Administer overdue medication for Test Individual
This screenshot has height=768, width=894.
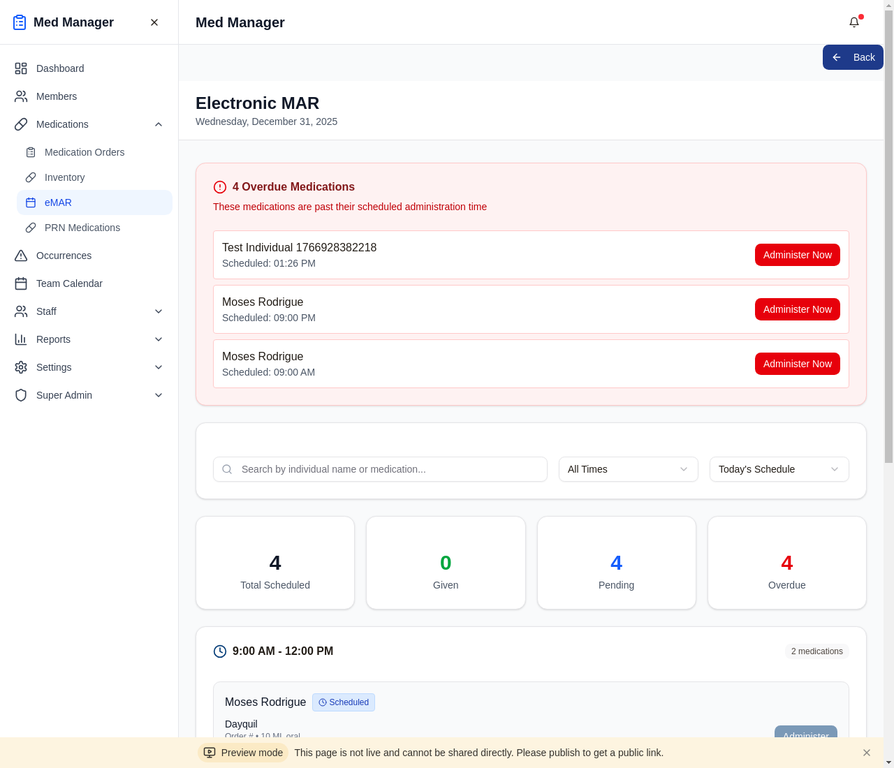(x=797, y=254)
